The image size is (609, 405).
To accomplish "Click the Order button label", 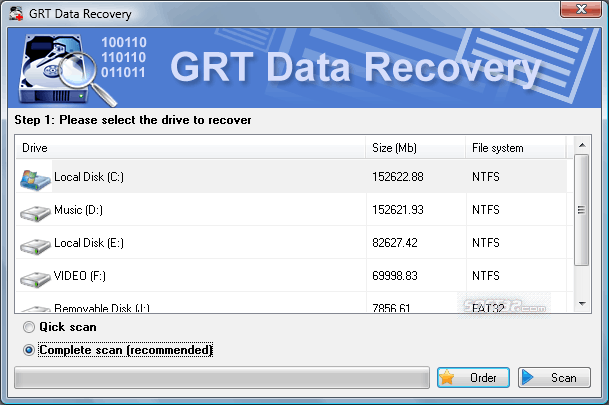I will tap(483, 378).
